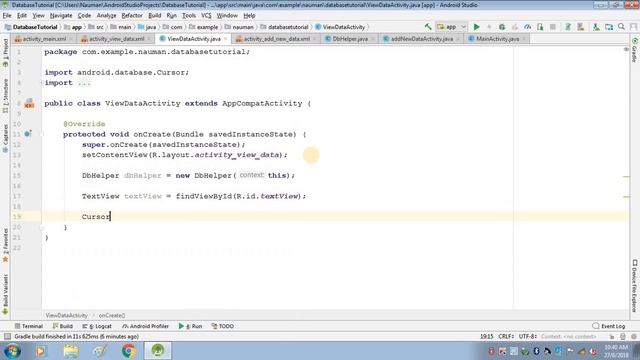This screenshot has width=640, height=360.
Task: Click the Stop square toolbar icon
Action: (553, 27)
